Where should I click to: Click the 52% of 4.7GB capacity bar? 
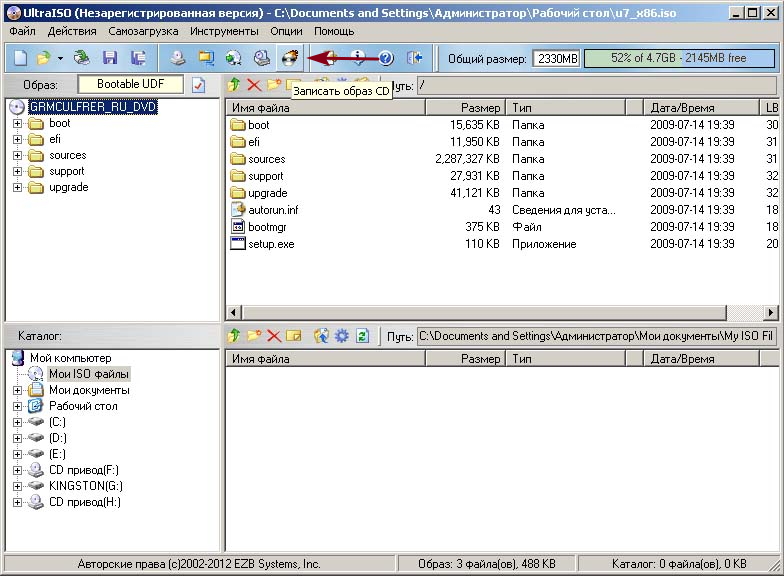(x=679, y=58)
